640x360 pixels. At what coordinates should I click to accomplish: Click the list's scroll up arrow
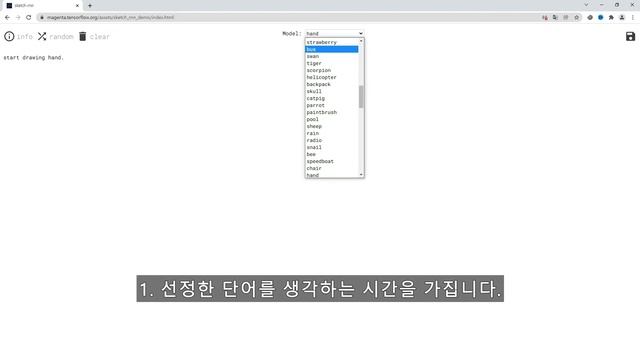tap(361, 41)
